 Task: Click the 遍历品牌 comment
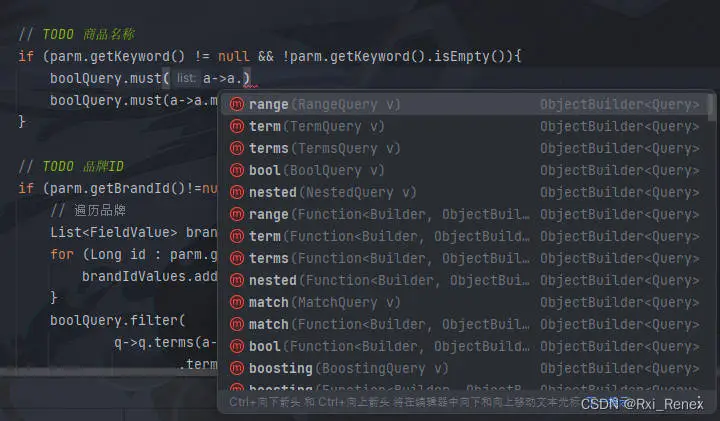point(88,210)
